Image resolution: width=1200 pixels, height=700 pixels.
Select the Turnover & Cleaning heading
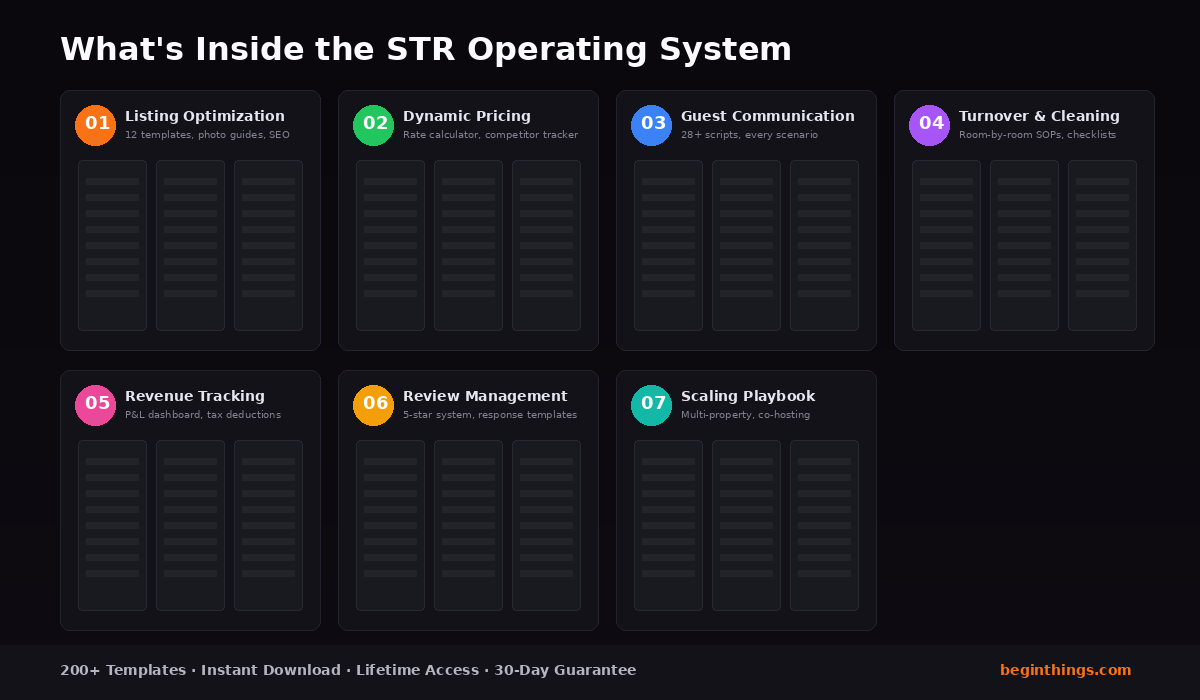pyautogui.click(x=1039, y=117)
